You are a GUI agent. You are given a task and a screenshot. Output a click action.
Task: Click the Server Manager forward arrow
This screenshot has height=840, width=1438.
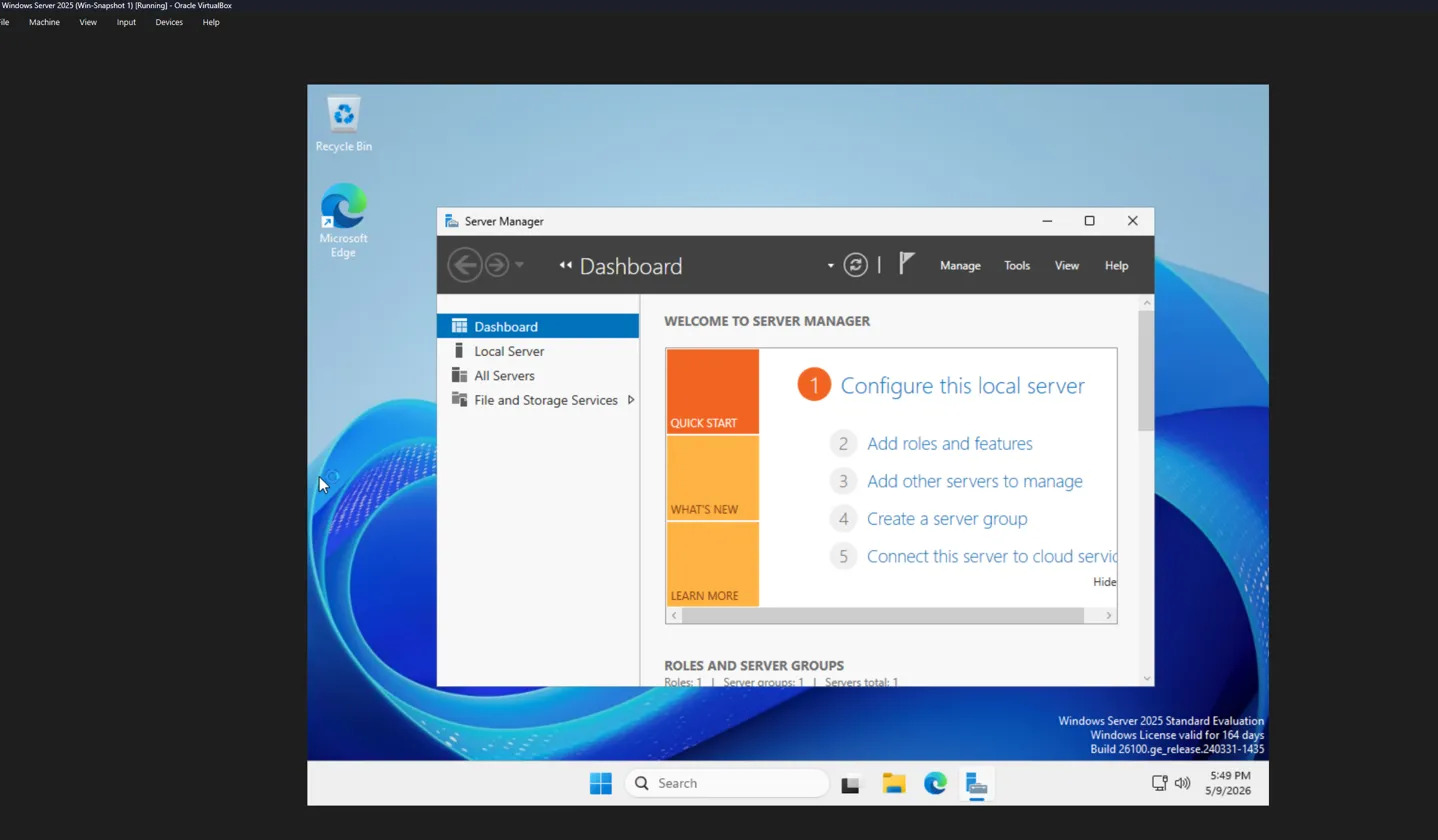click(497, 265)
